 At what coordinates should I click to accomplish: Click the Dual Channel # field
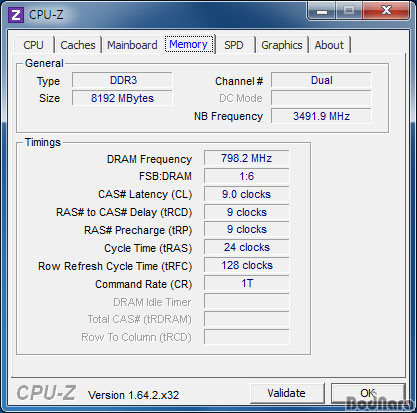pos(321,80)
